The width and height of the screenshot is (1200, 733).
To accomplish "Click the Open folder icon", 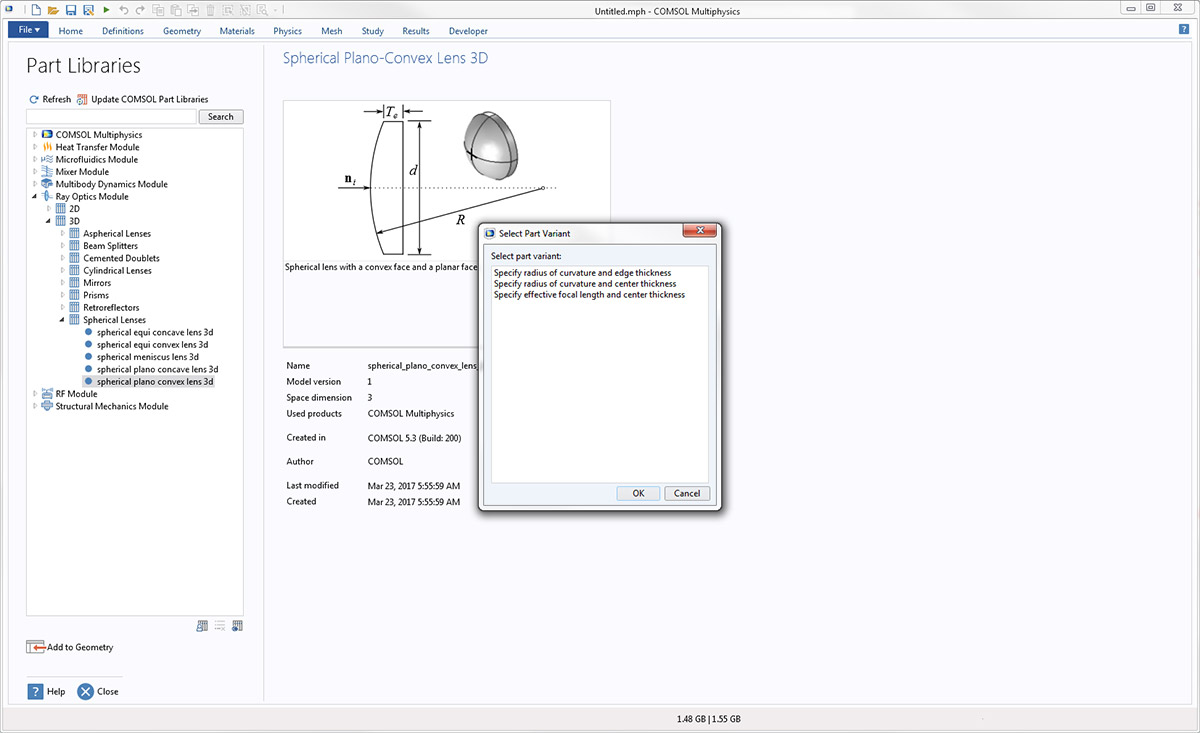I will pos(53,9).
